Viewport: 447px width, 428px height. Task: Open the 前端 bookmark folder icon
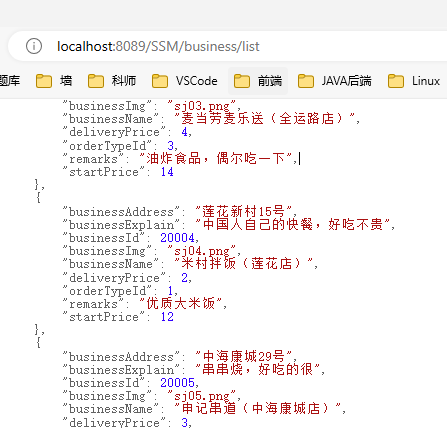[242, 81]
